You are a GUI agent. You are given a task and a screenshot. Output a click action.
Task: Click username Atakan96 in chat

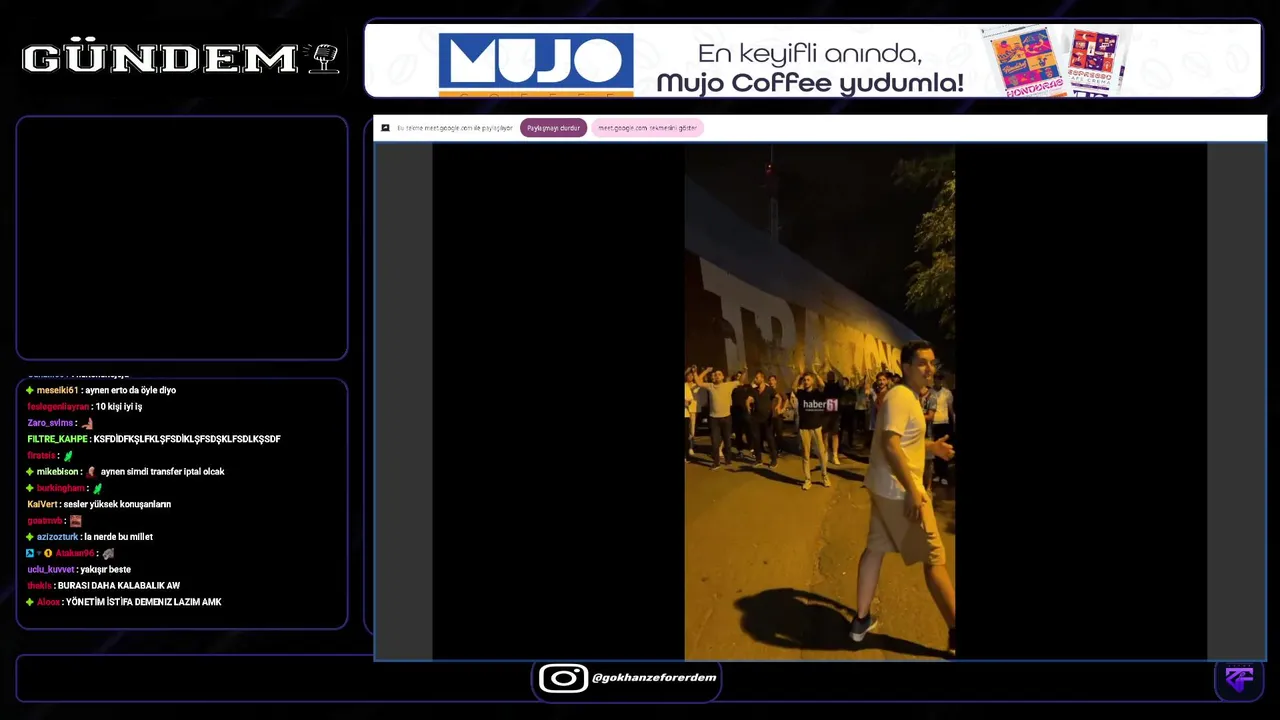click(75, 553)
